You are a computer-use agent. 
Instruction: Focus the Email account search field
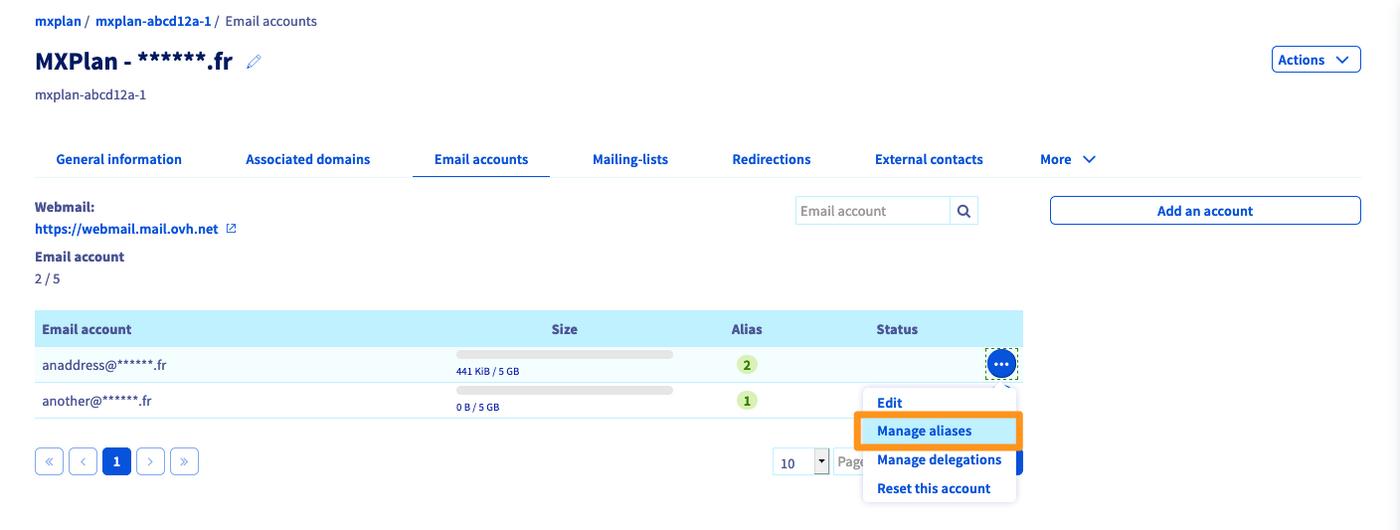[872, 211]
